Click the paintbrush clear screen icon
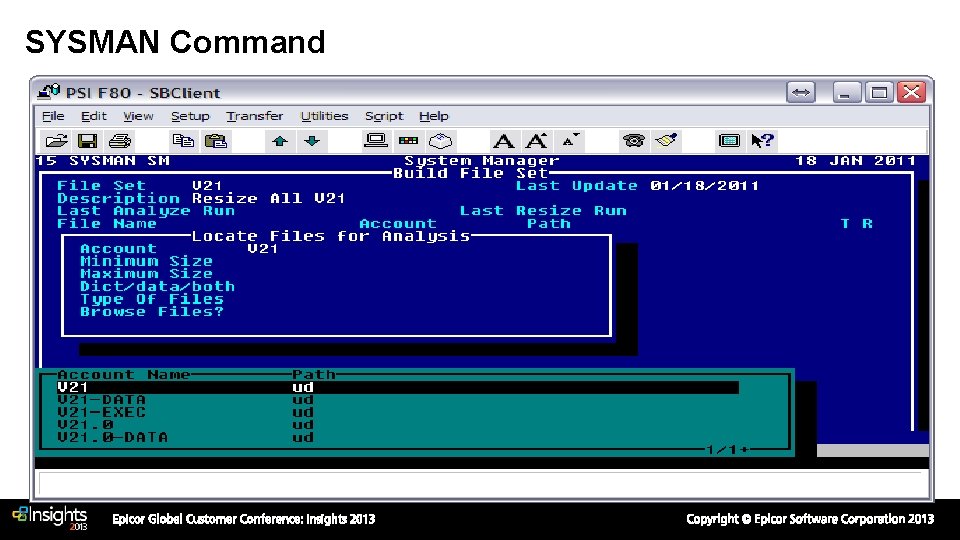 pyautogui.click(x=666, y=141)
